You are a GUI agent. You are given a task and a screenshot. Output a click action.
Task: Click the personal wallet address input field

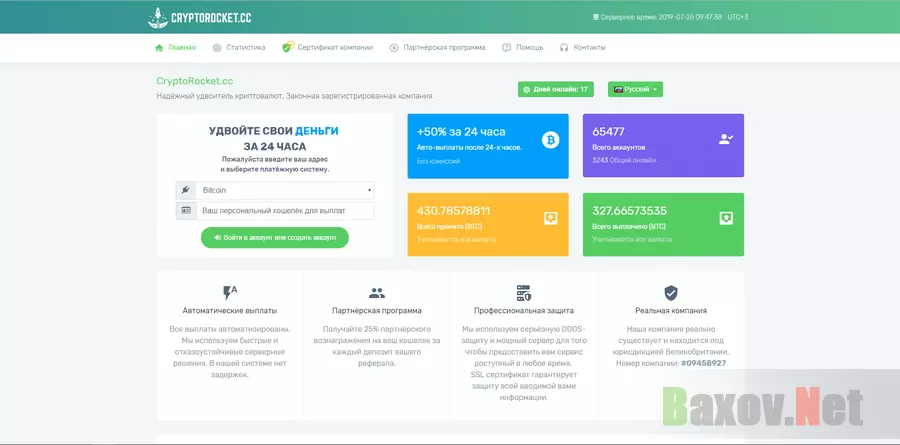[x=285, y=211]
